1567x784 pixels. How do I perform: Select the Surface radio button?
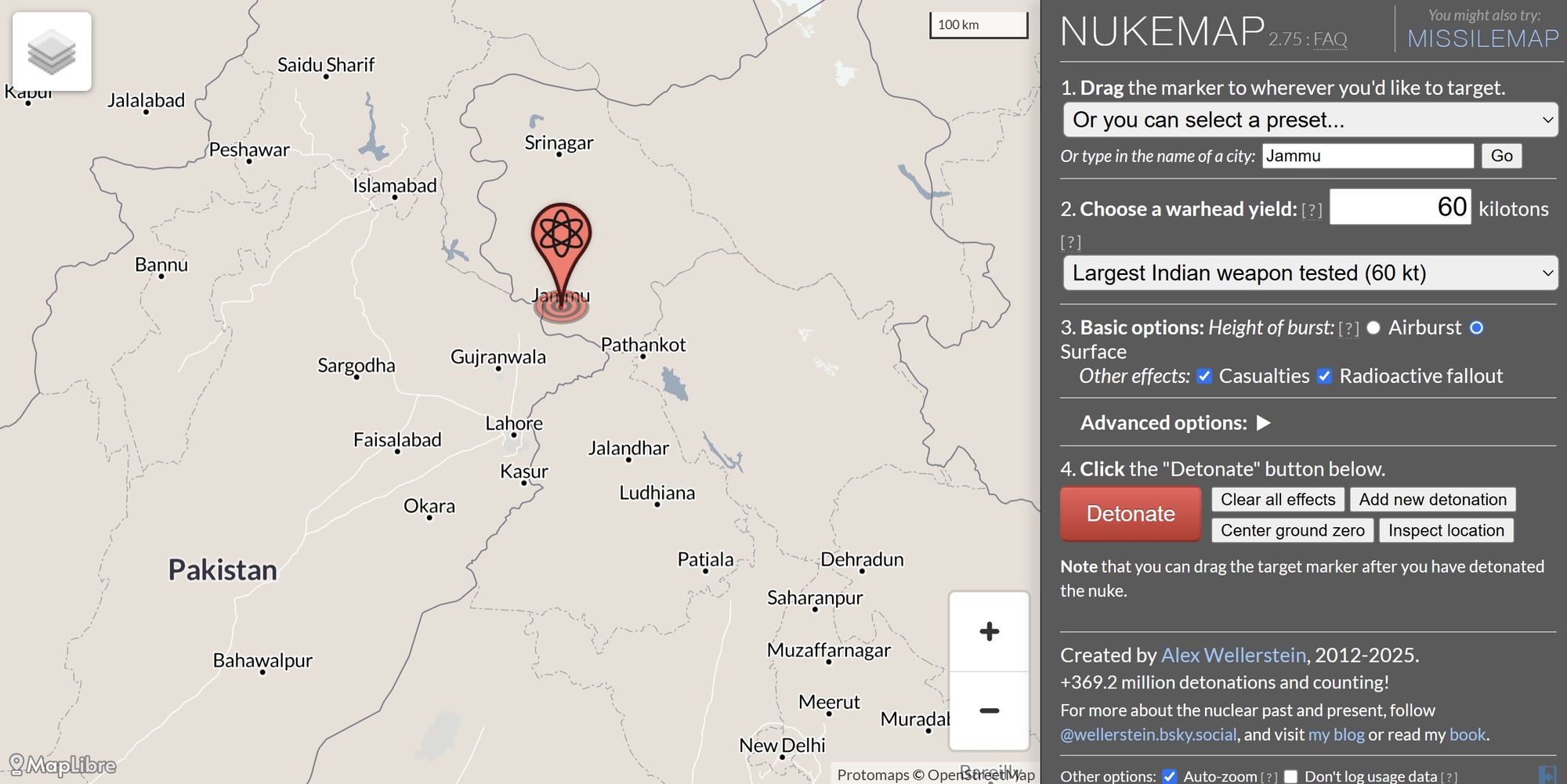1476,328
